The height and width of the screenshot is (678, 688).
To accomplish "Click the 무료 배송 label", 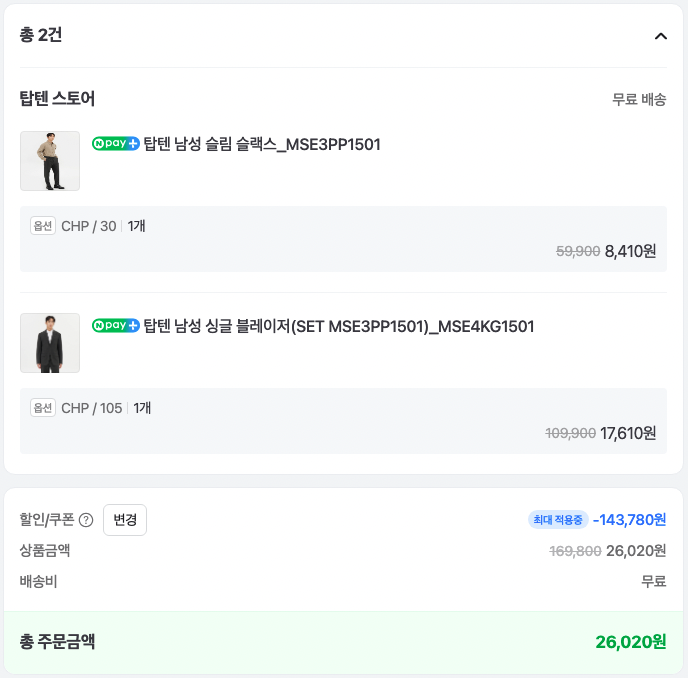I will coord(639,99).
